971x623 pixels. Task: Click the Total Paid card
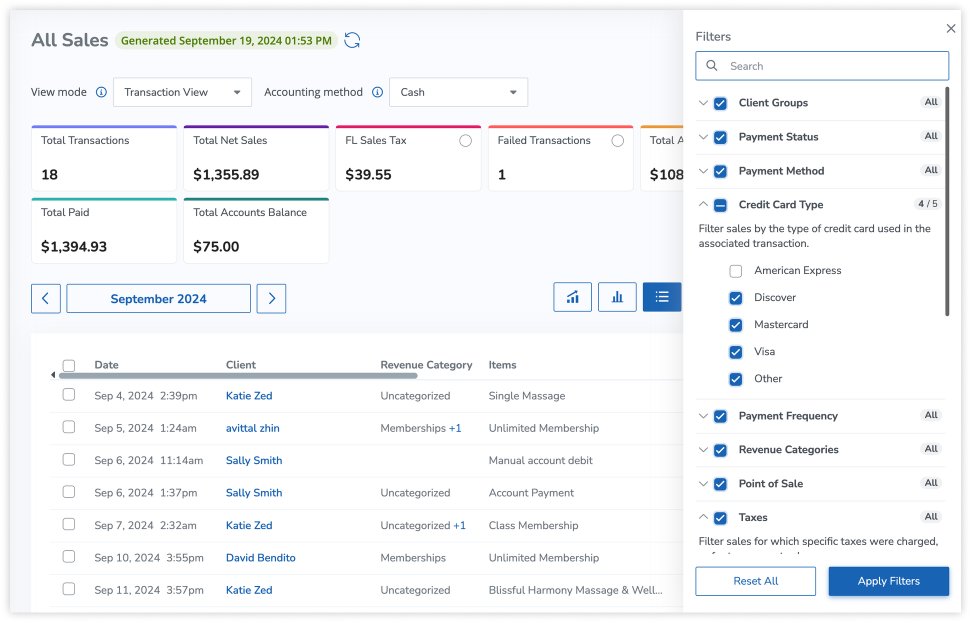104,230
